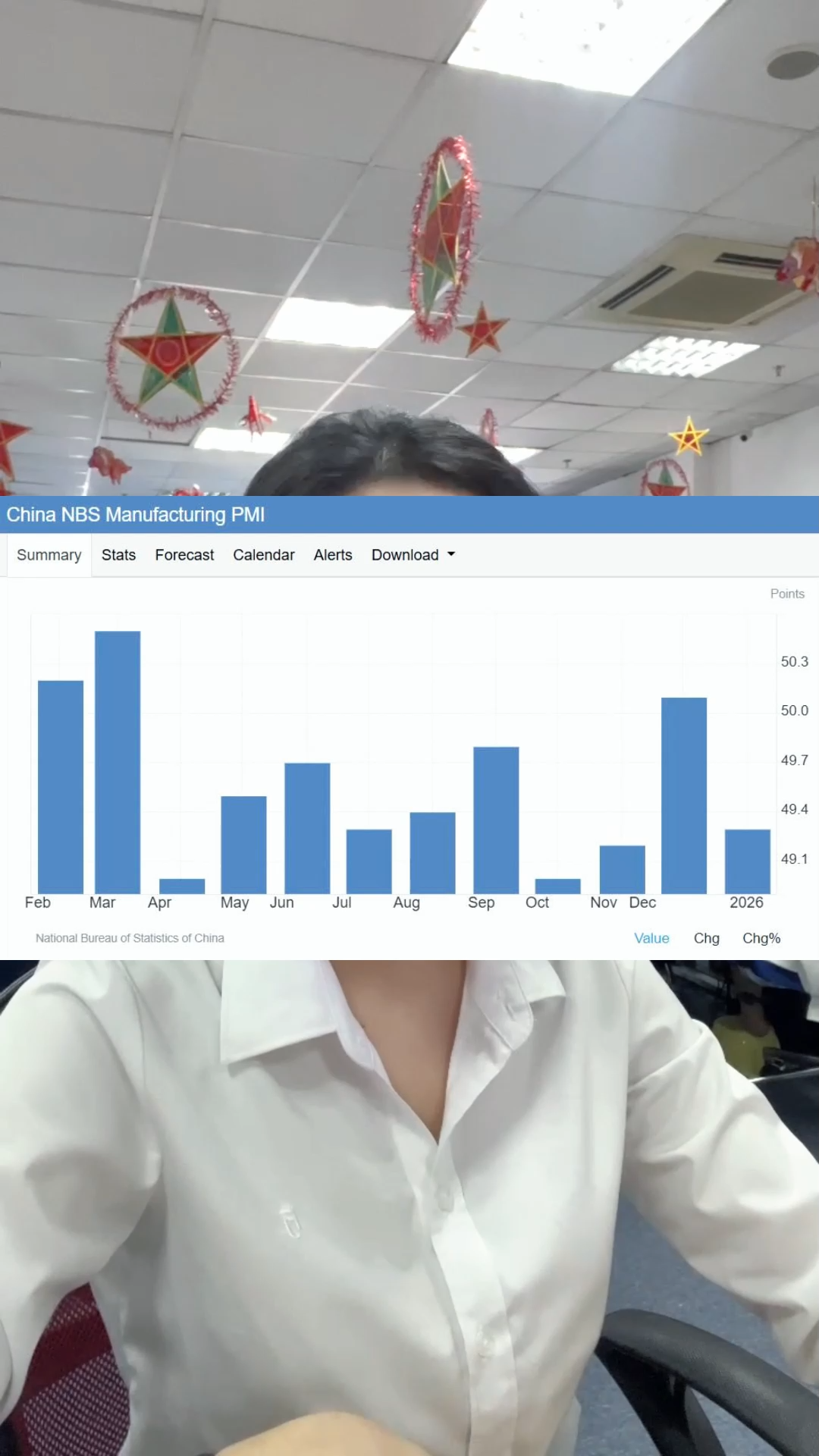This screenshot has height=1456, width=819.
Task: Click the Sep x-axis label
Action: (481, 902)
